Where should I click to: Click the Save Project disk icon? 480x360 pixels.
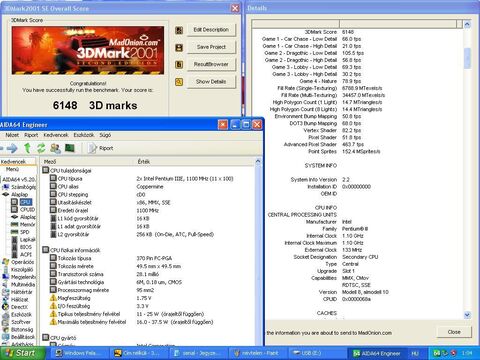(x=179, y=48)
